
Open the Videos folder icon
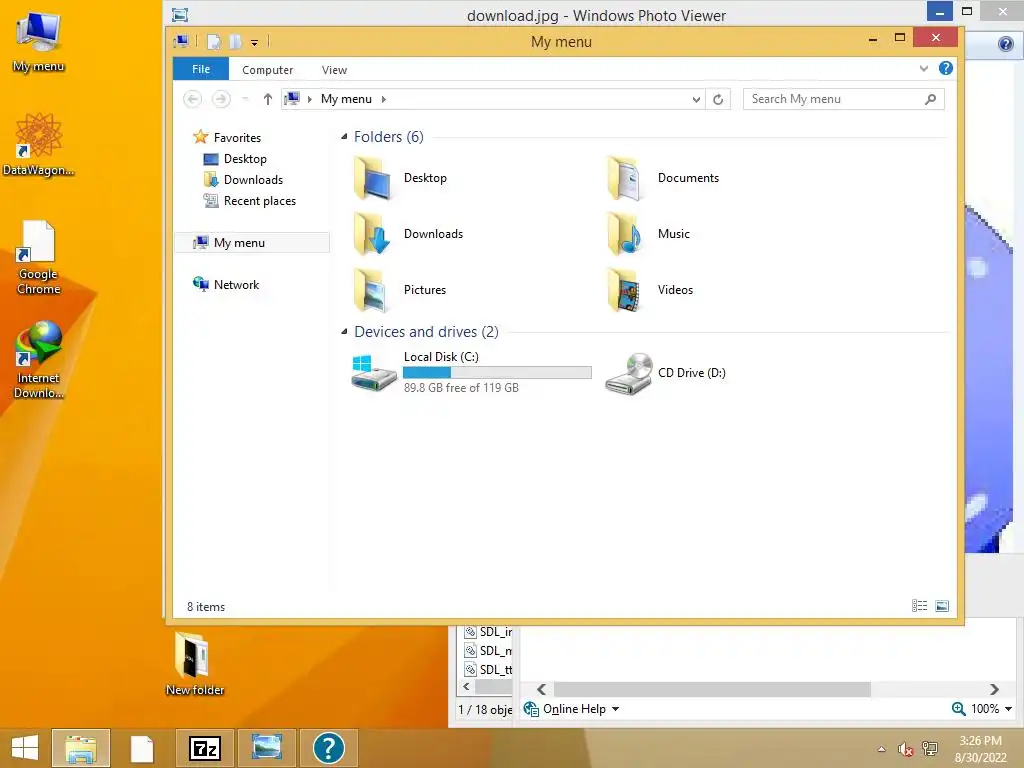[x=626, y=290]
